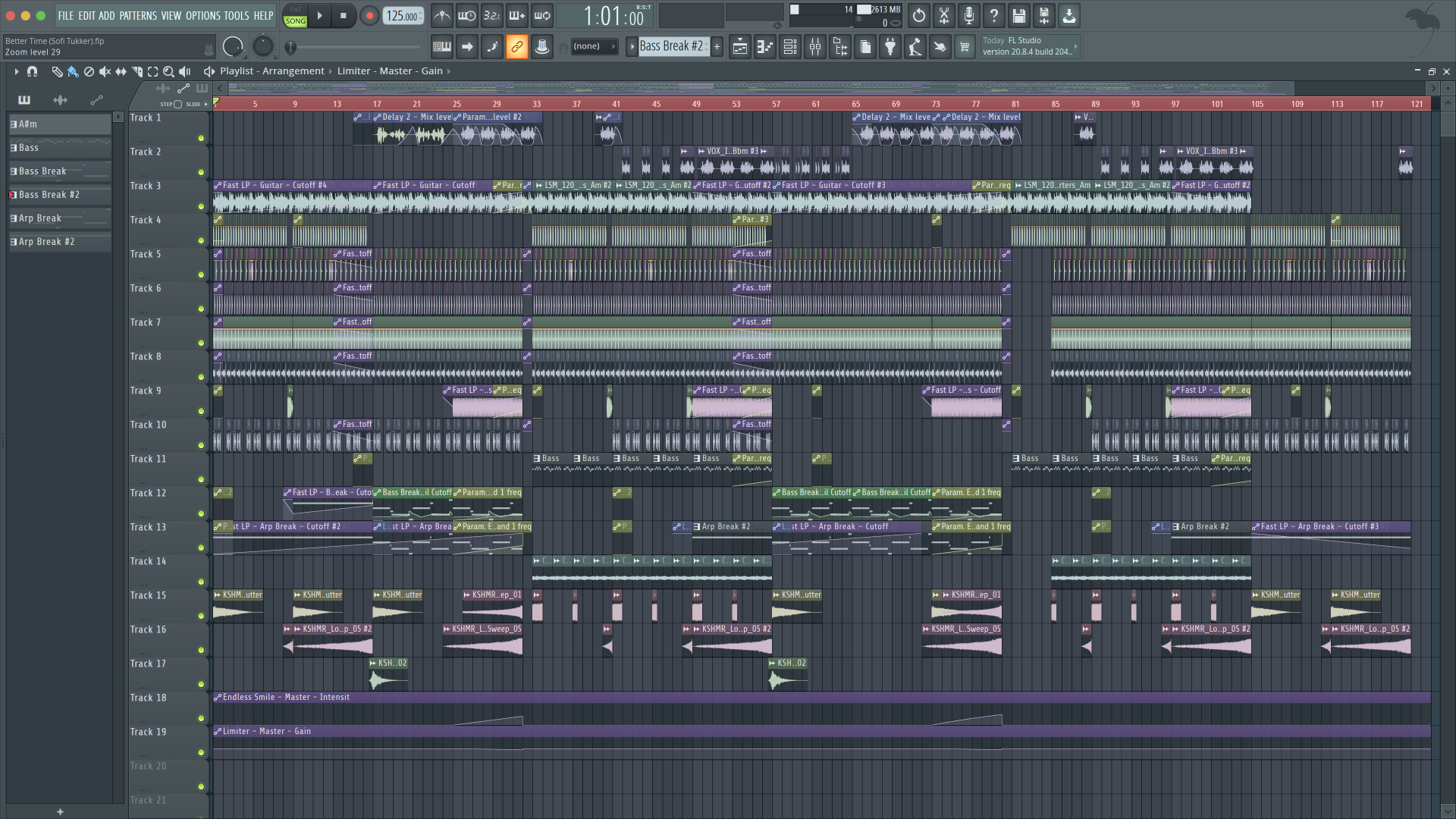Click the Play button
1456x819 pixels.
(319, 15)
